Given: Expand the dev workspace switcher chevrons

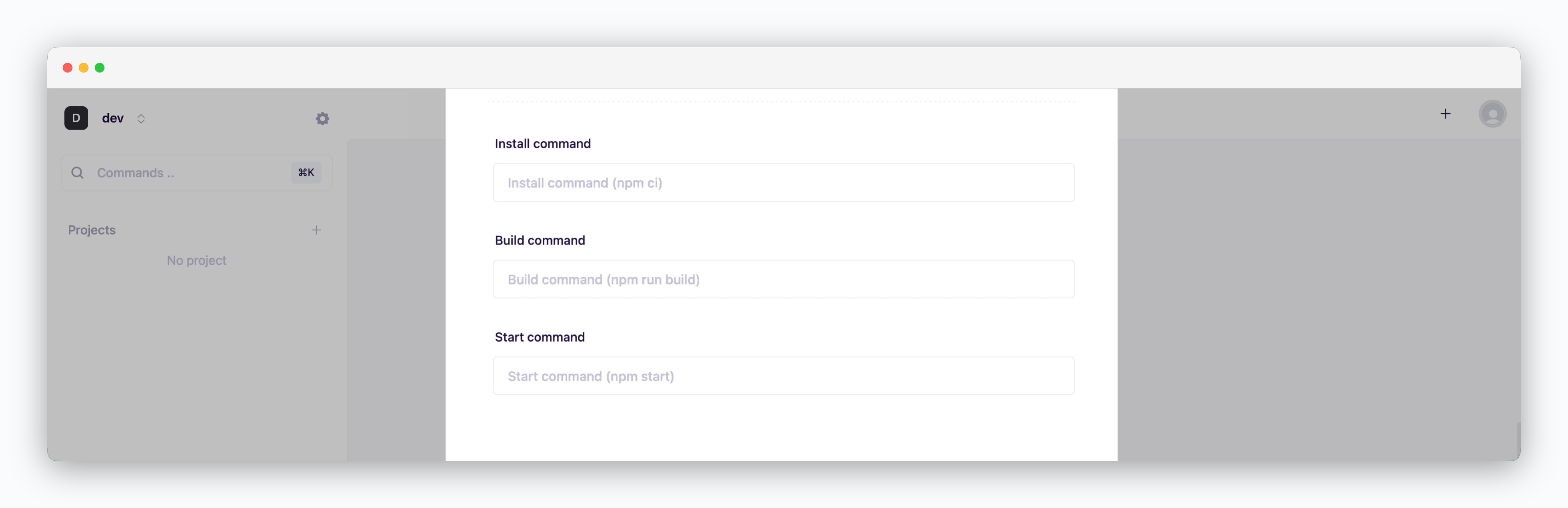Looking at the screenshot, I should coord(141,119).
